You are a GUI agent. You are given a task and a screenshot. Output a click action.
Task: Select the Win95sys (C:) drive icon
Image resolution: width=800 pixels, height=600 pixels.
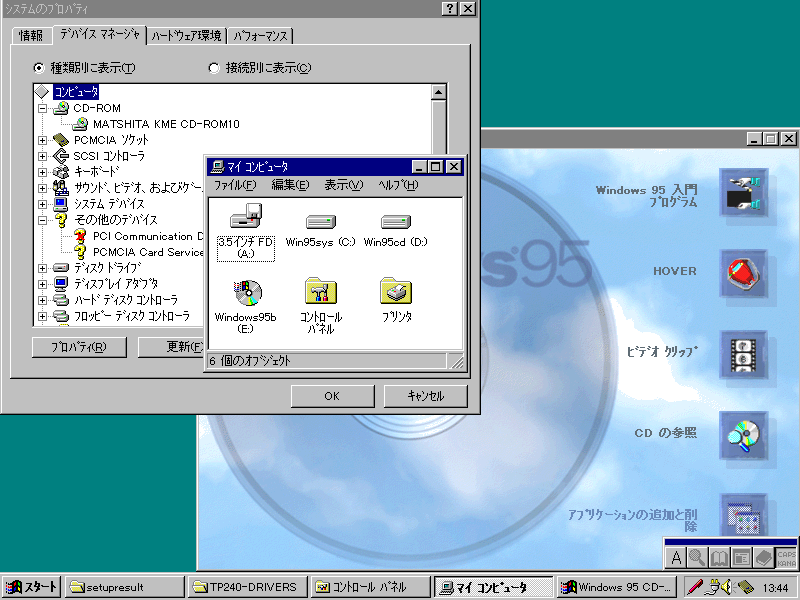pyautogui.click(x=320, y=221)
